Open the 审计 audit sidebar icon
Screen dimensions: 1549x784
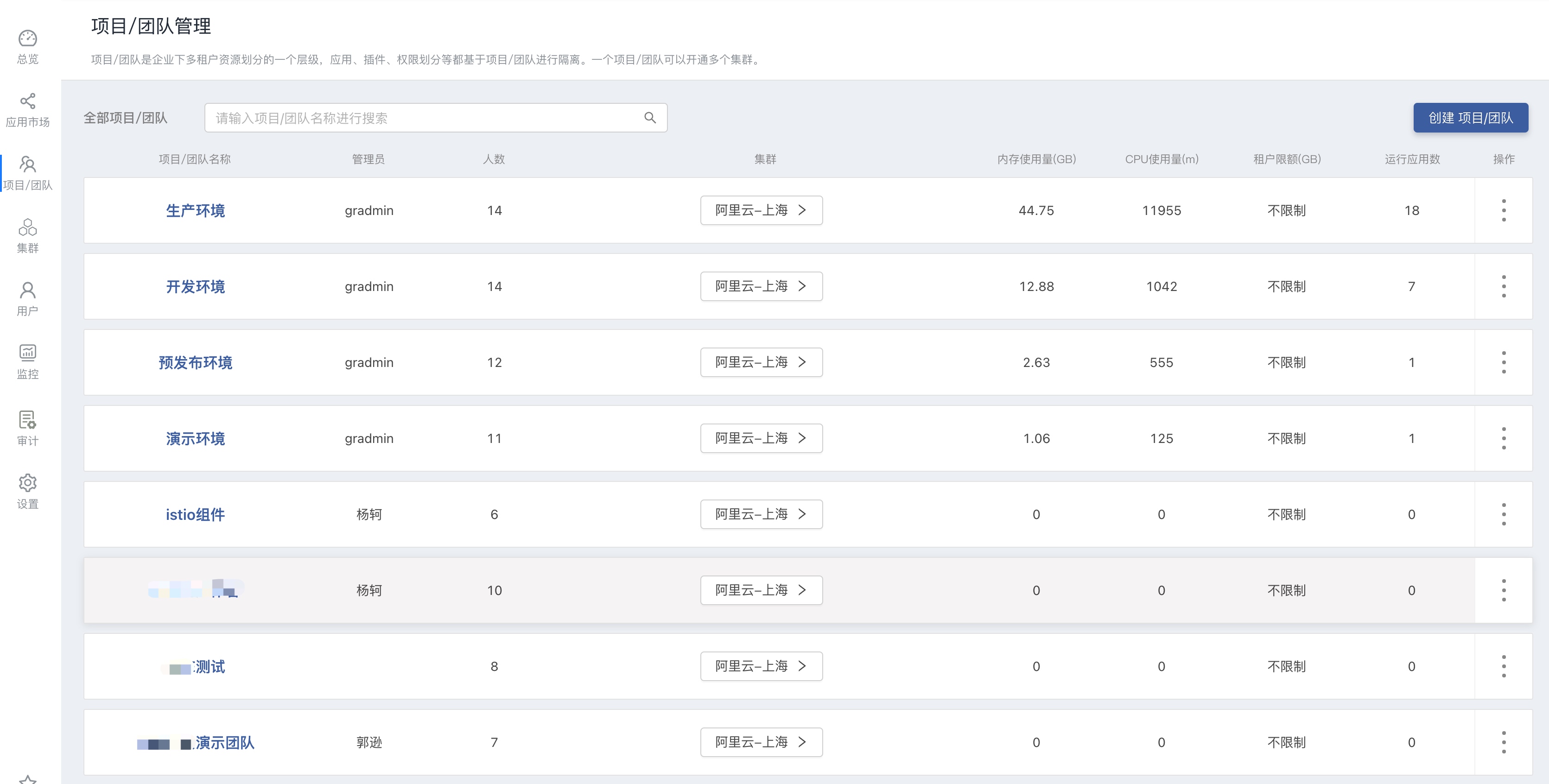pos(28,419)
